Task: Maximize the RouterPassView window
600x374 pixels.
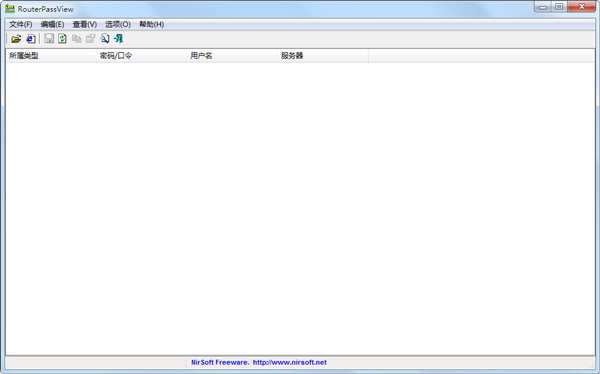Action: coord(559,7)
